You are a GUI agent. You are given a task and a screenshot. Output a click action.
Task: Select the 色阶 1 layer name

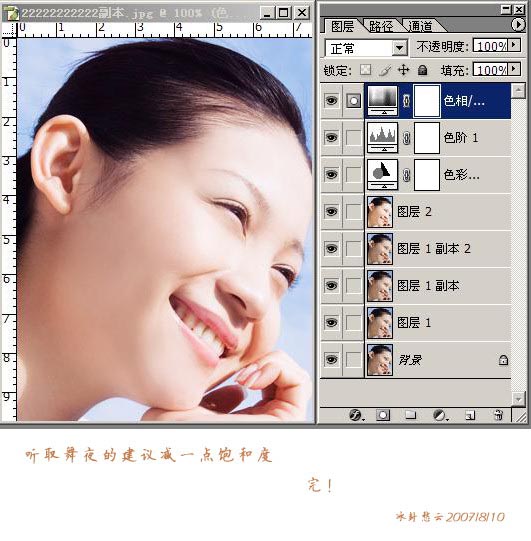click(461, 138)
